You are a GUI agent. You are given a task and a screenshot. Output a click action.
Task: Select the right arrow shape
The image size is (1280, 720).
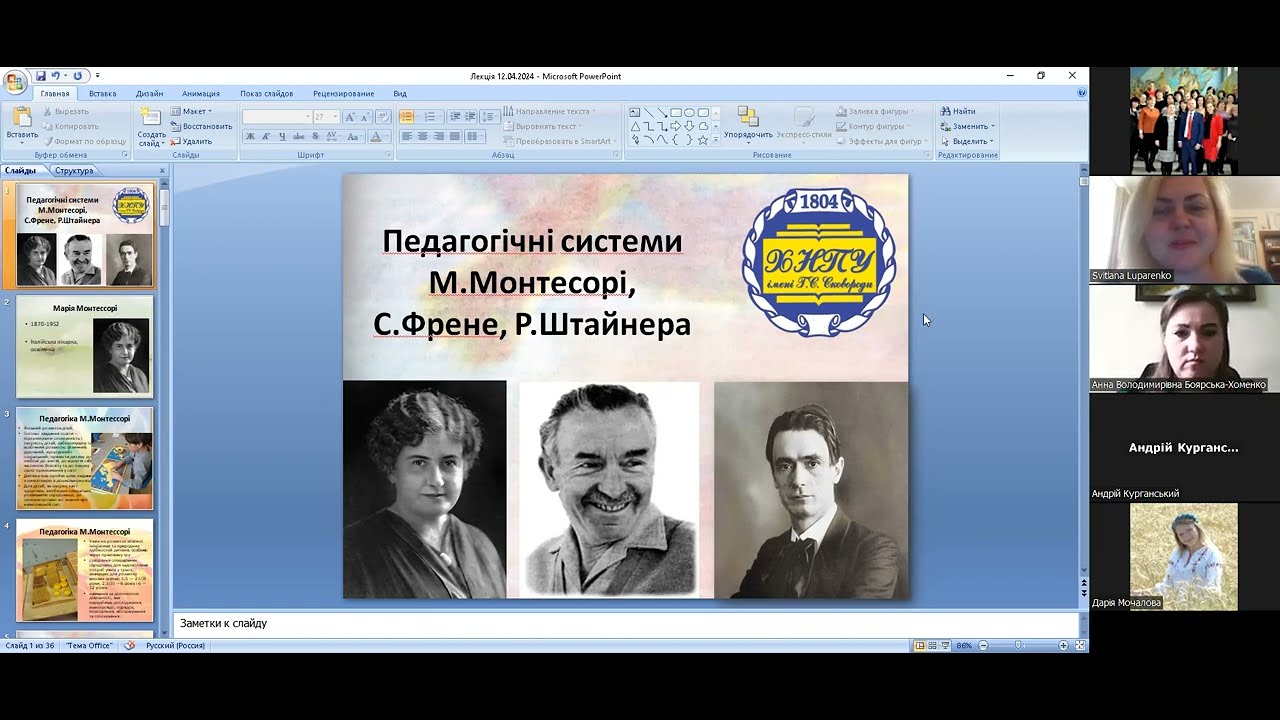click(x=676, y=126)
